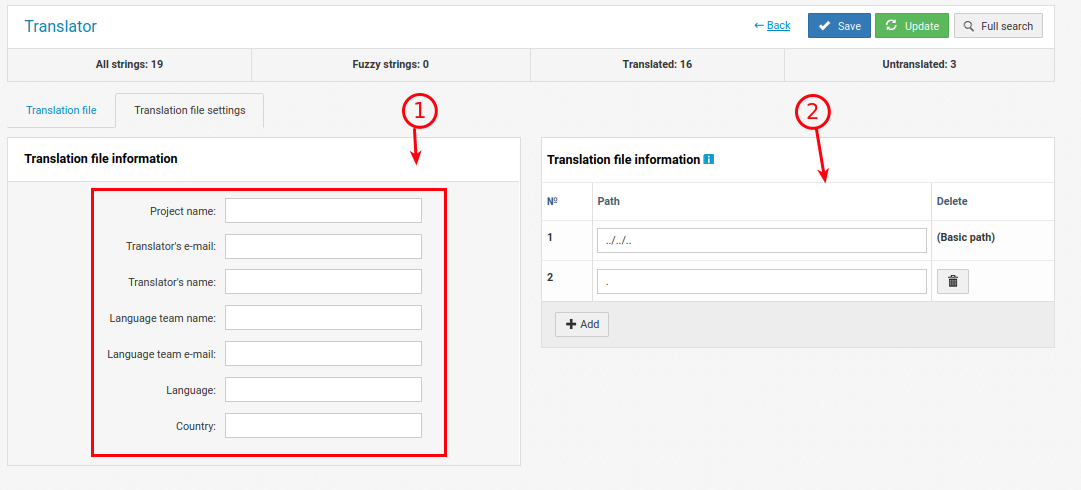Click the green Update button
The height and width of the screenshot is (490, 1081).
pyautogui.click(x=912, y=26)
